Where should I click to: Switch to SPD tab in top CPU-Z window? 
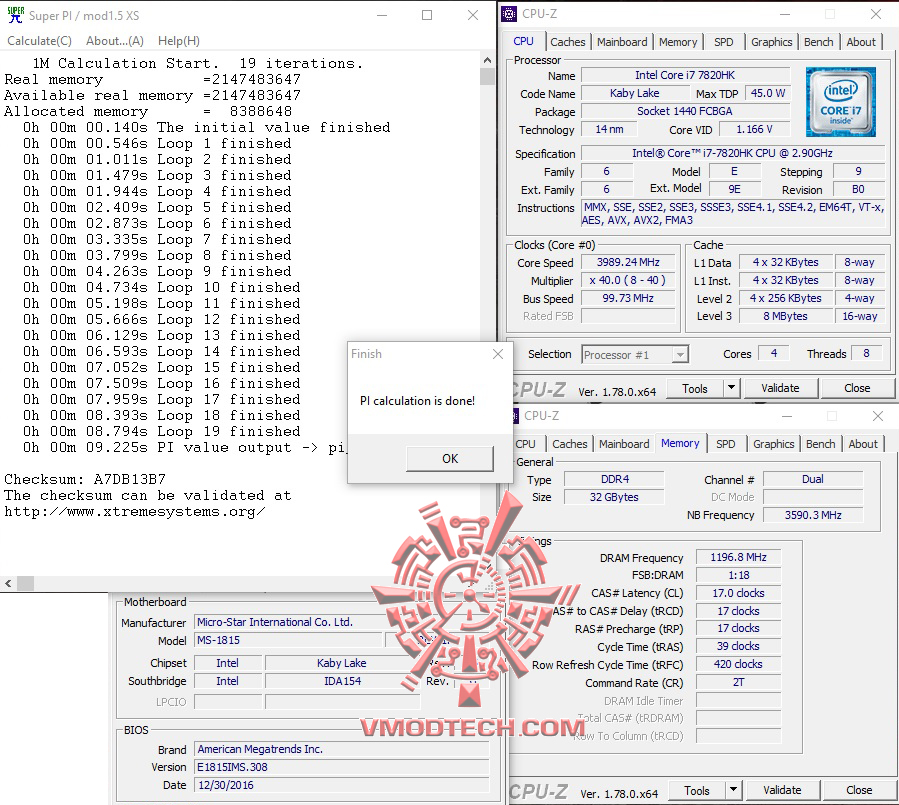tap(724, 42)
